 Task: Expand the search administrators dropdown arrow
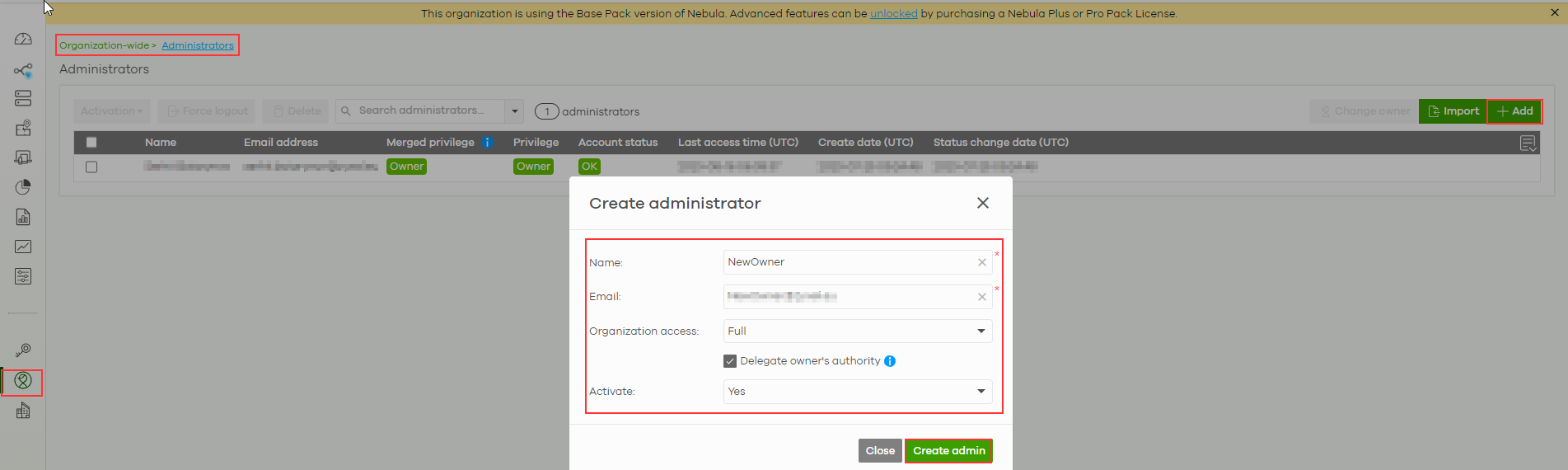click(514, 111)
